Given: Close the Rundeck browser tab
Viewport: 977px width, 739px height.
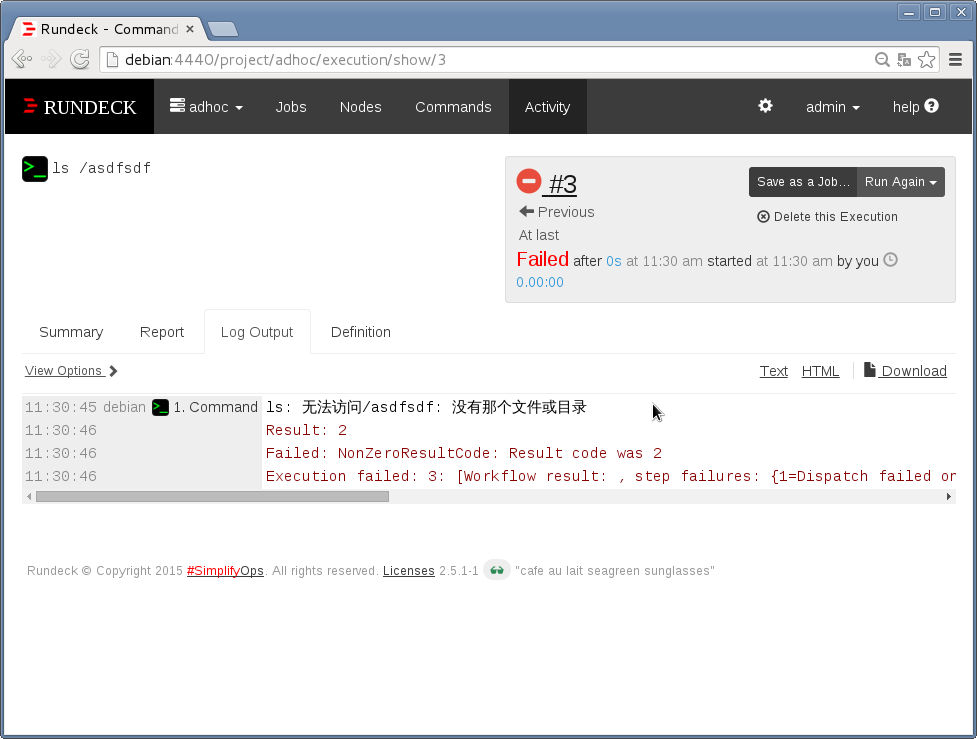Looking at the screenshot, I should tap(190, 29).
